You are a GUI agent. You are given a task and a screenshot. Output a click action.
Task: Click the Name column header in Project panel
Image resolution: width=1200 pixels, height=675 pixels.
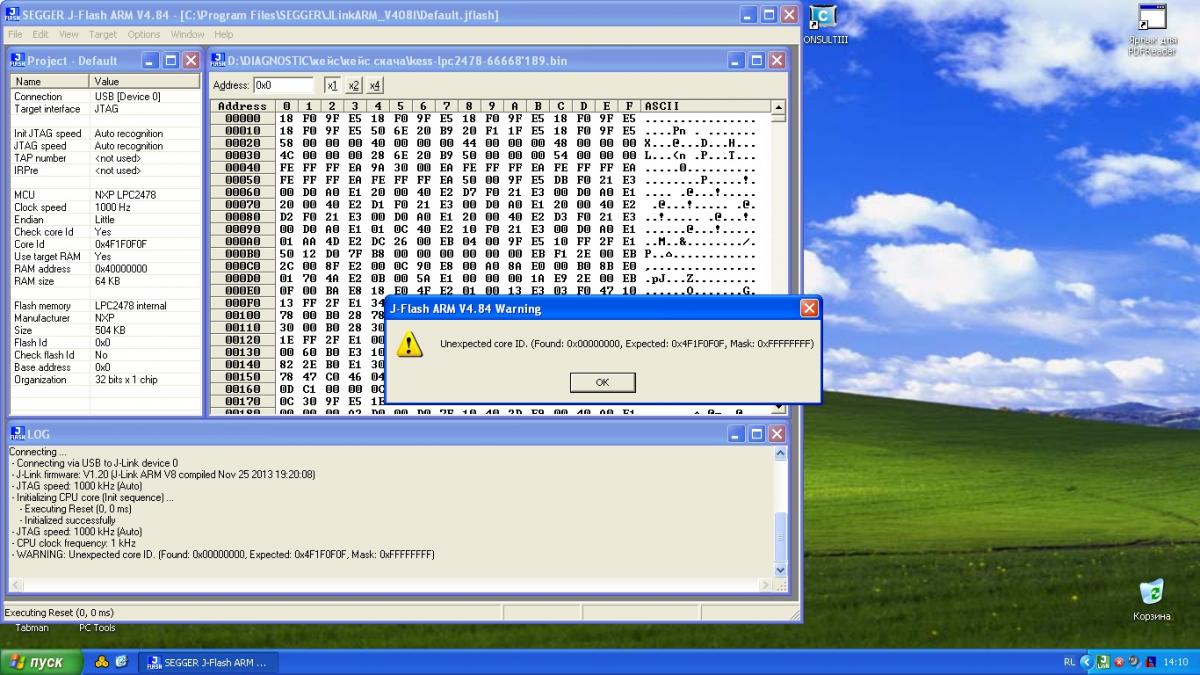coord(49,81)
